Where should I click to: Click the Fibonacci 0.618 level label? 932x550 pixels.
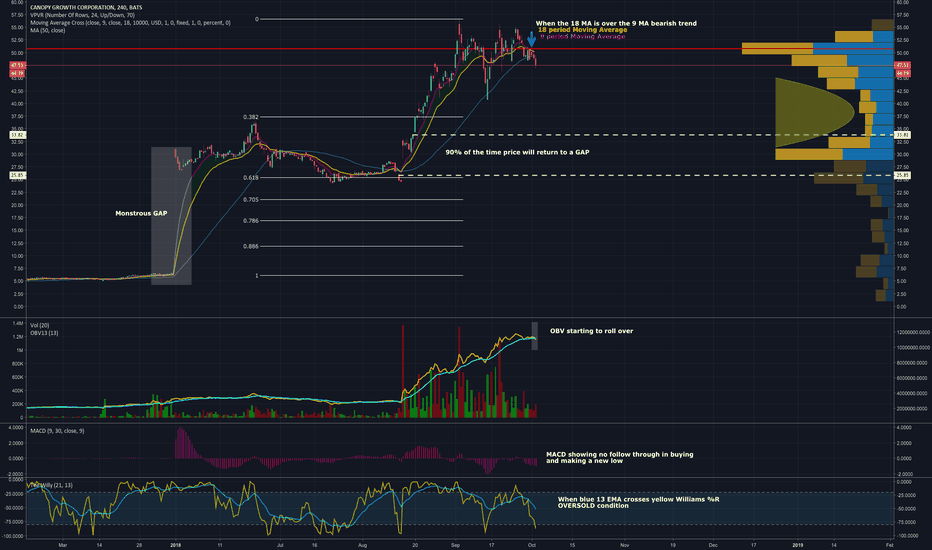click(x=250, y=178)
